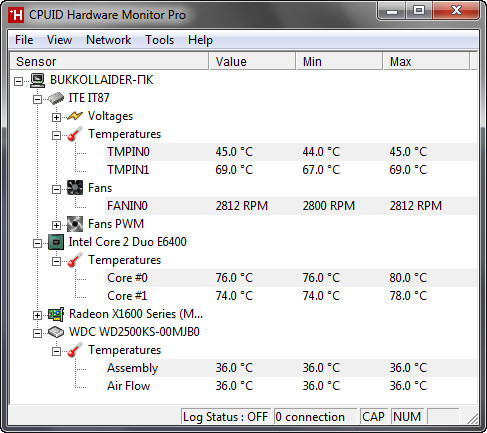Expand the Fans PWM node
Viewport: 487px width, 433px height.
(56, 225)
